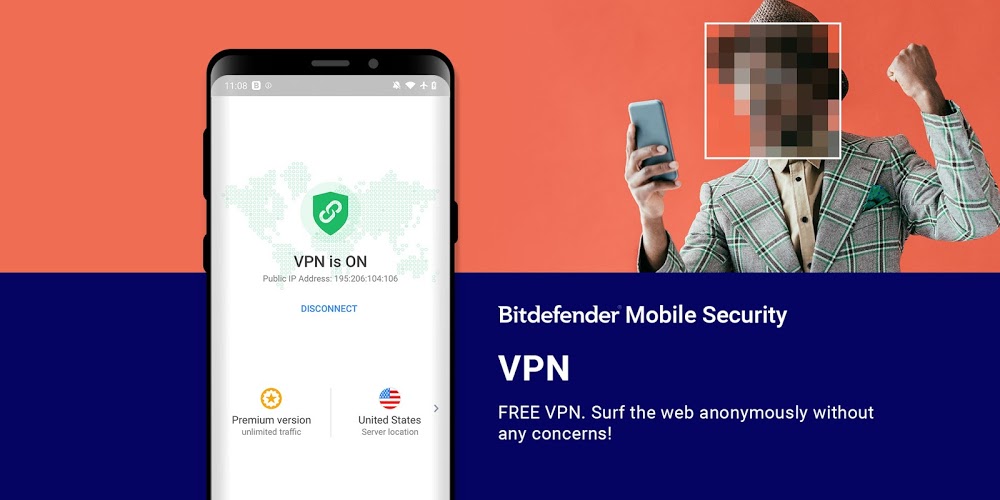This screenshot has height=500, width=1000.
Task: Click the 11:08 clock in status bar
Action: click(235, 85)
